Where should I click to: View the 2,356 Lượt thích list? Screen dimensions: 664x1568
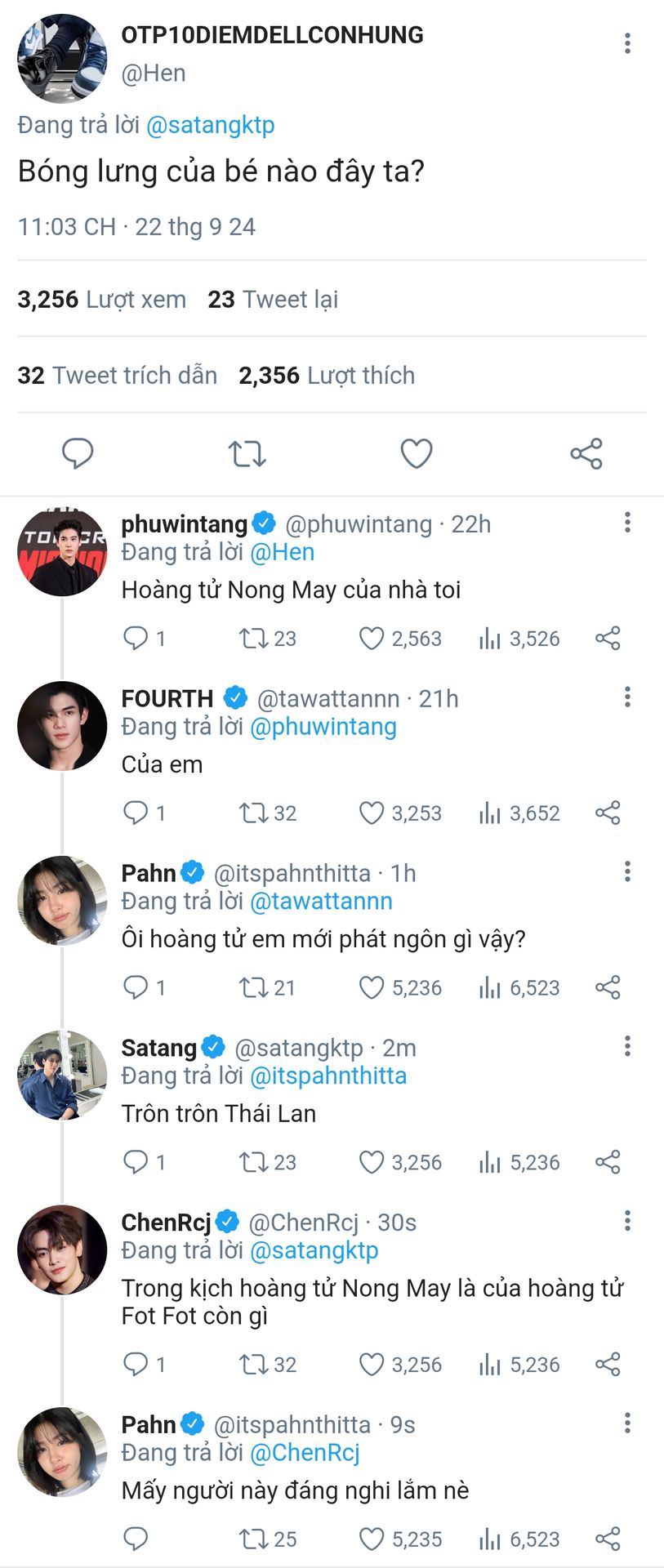click(327, 376)
